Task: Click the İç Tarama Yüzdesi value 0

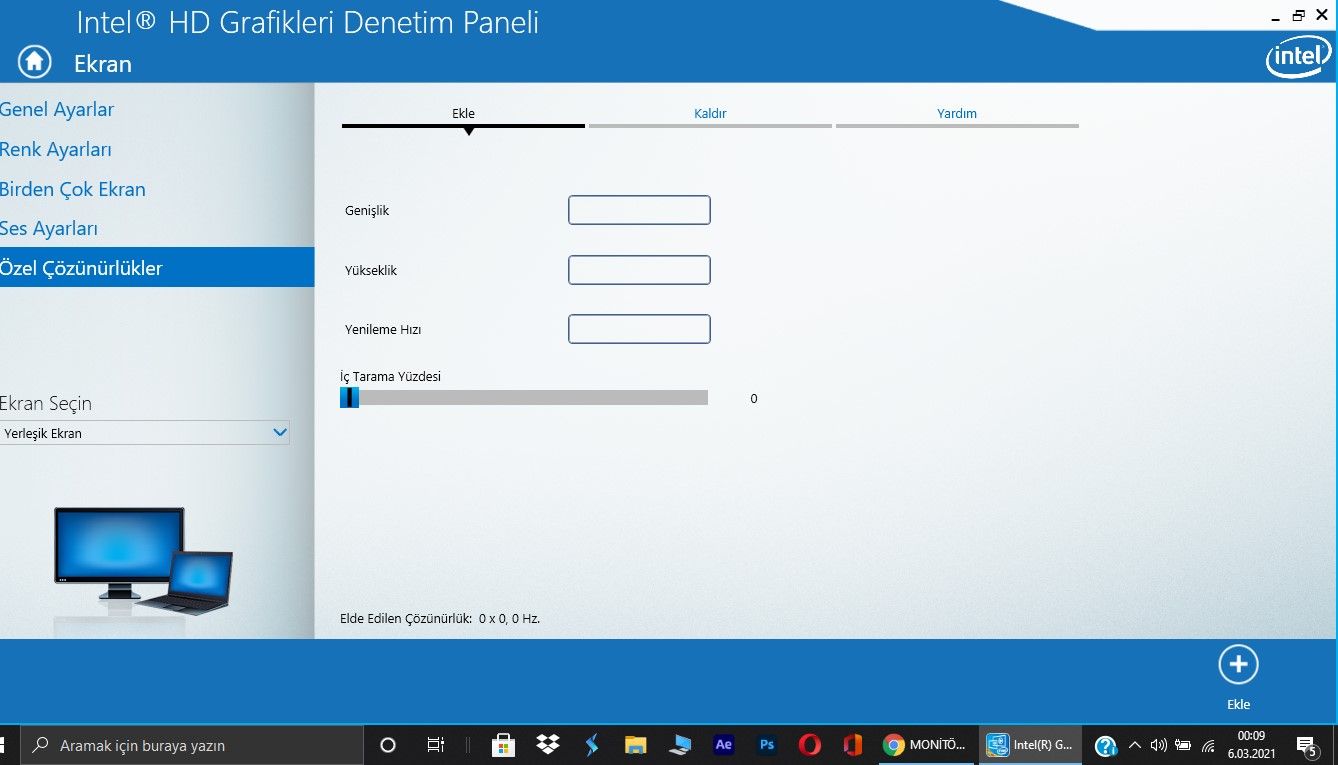Action: [x=754, y=399]
